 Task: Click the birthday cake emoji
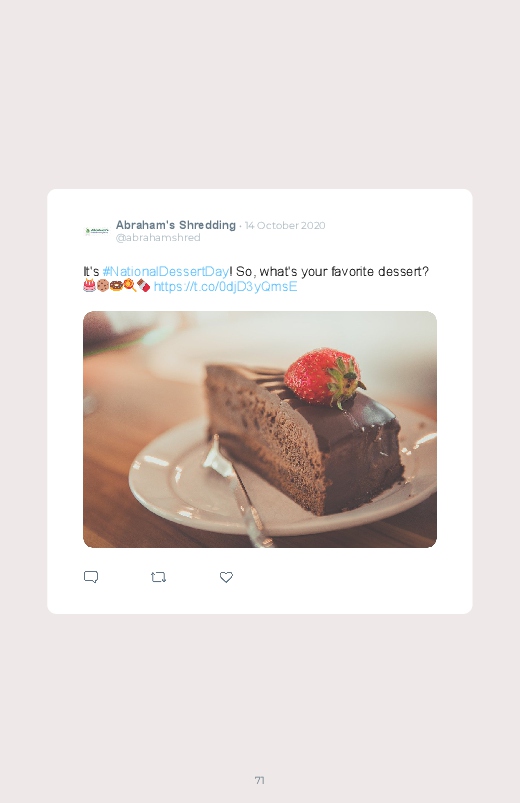[89, 286]
